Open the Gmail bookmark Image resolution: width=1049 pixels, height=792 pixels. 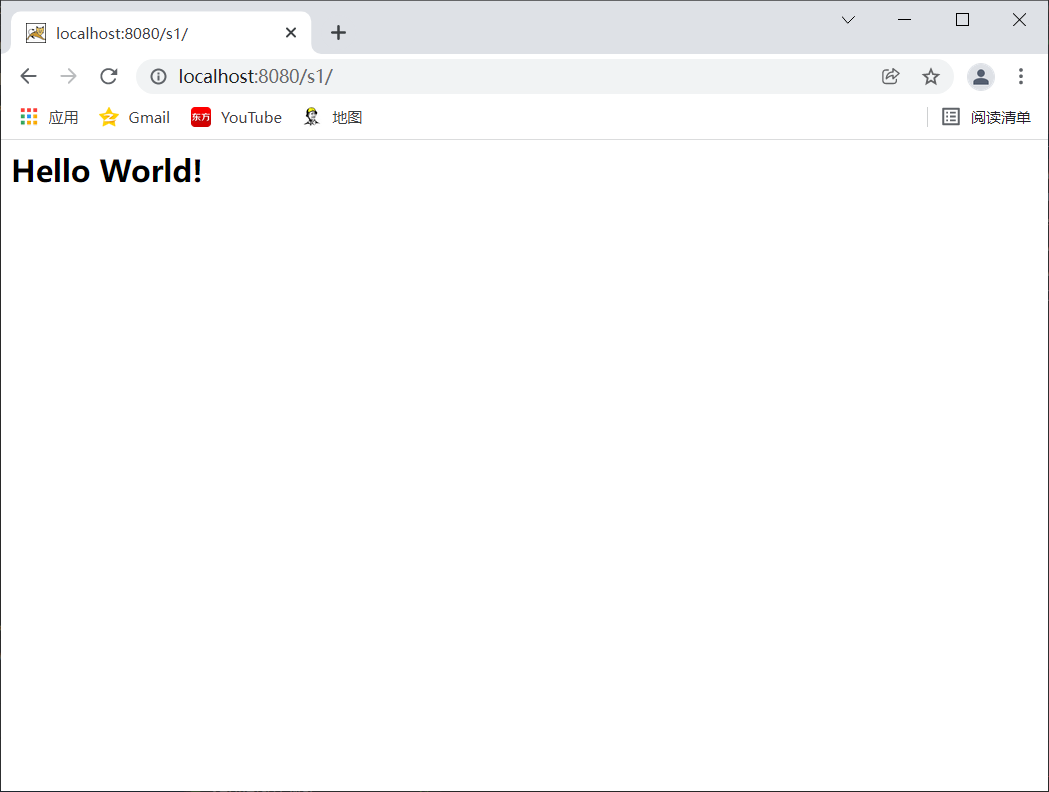click(134, 118)
